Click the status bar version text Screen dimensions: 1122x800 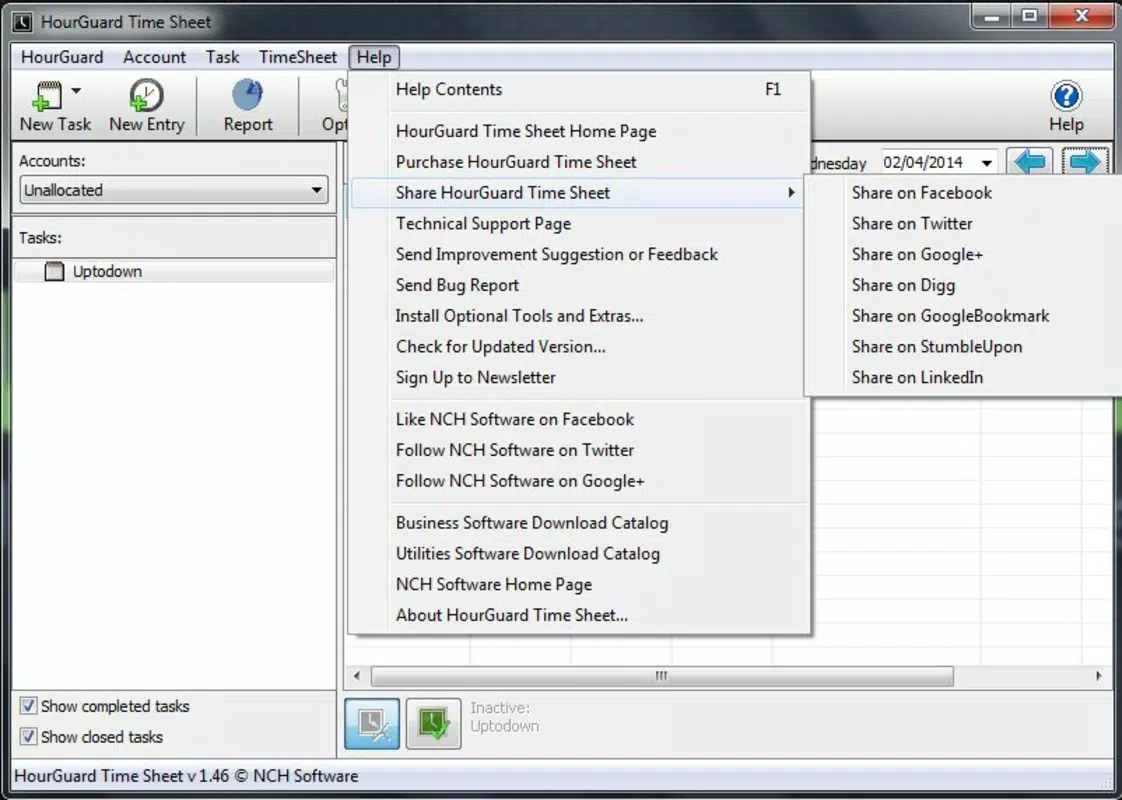[186, 776]
